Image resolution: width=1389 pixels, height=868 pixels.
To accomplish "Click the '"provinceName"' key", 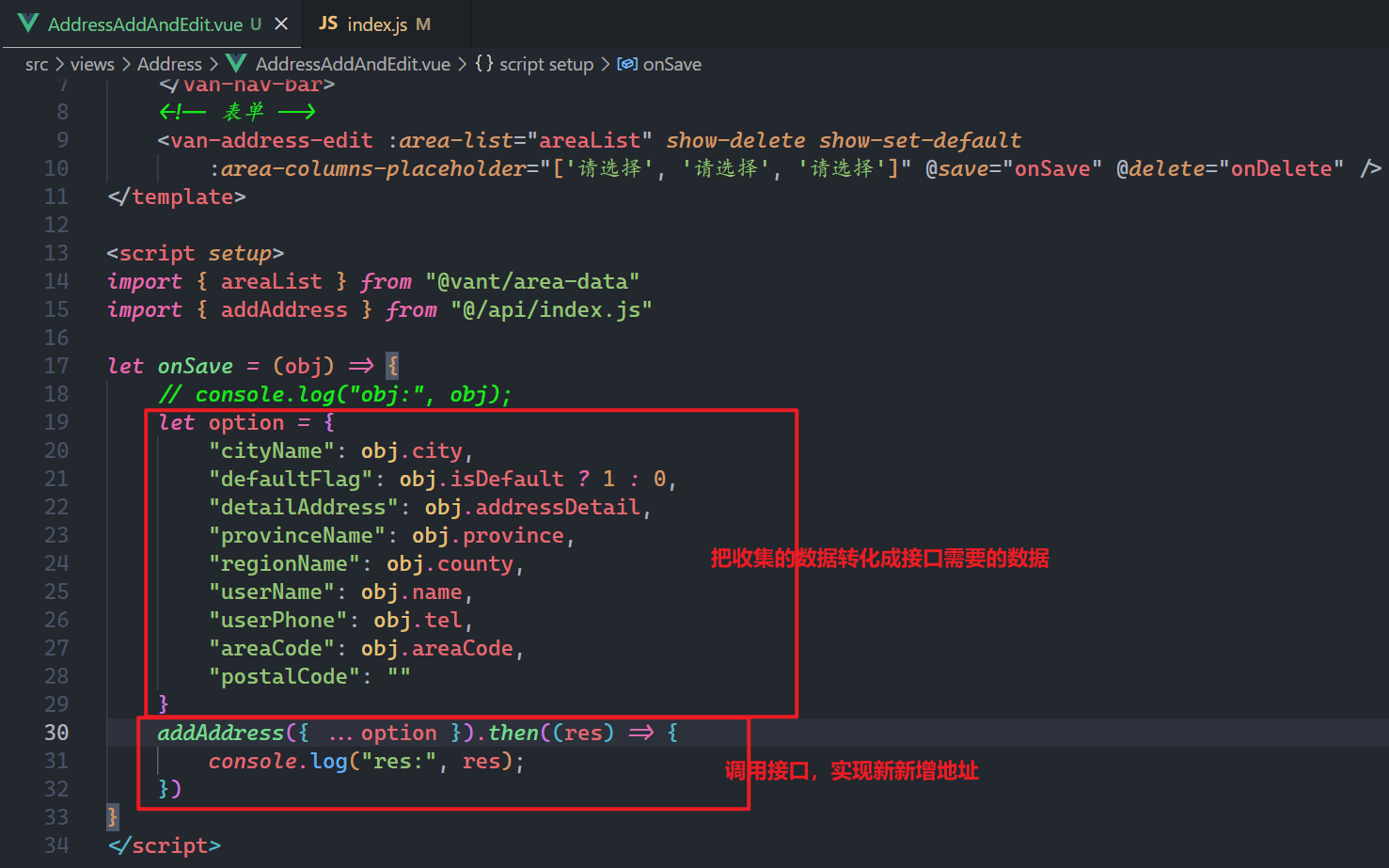I will click(297, 535).
